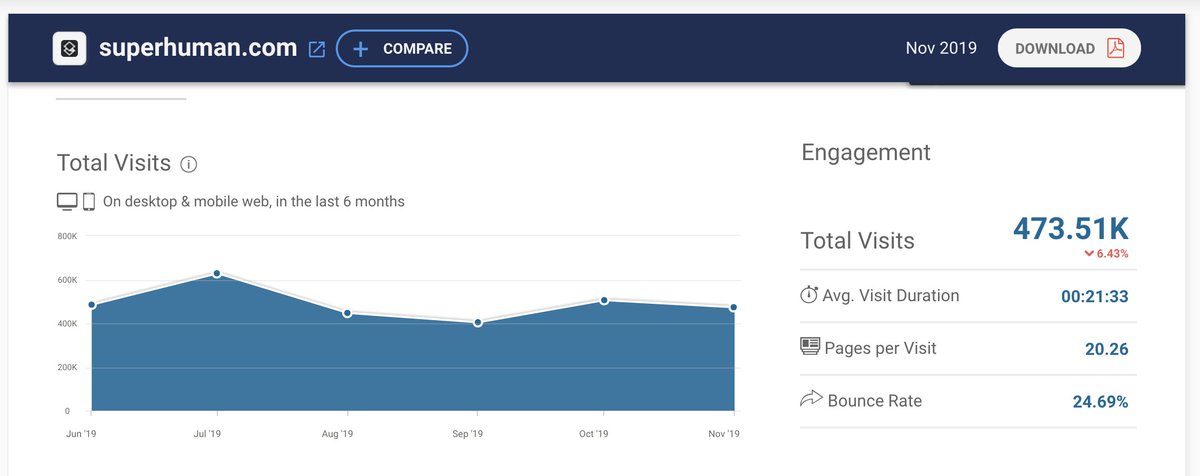Click the Nov 2019 date label

coord(941,48)
